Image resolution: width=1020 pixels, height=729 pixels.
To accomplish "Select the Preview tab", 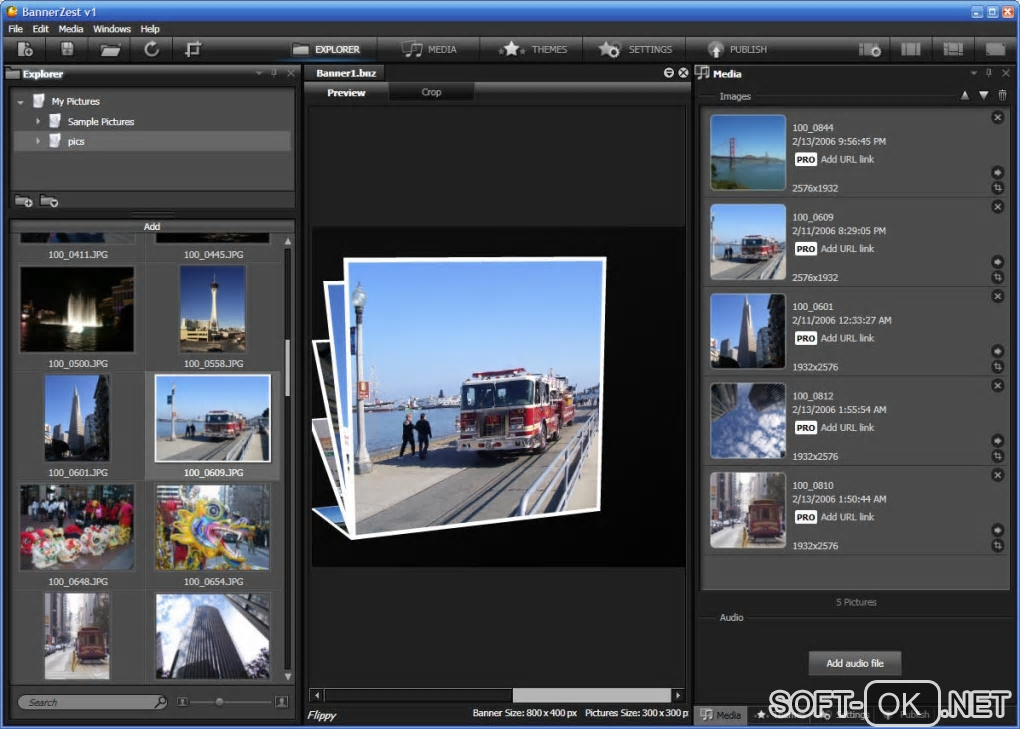I will click(346, 92).
